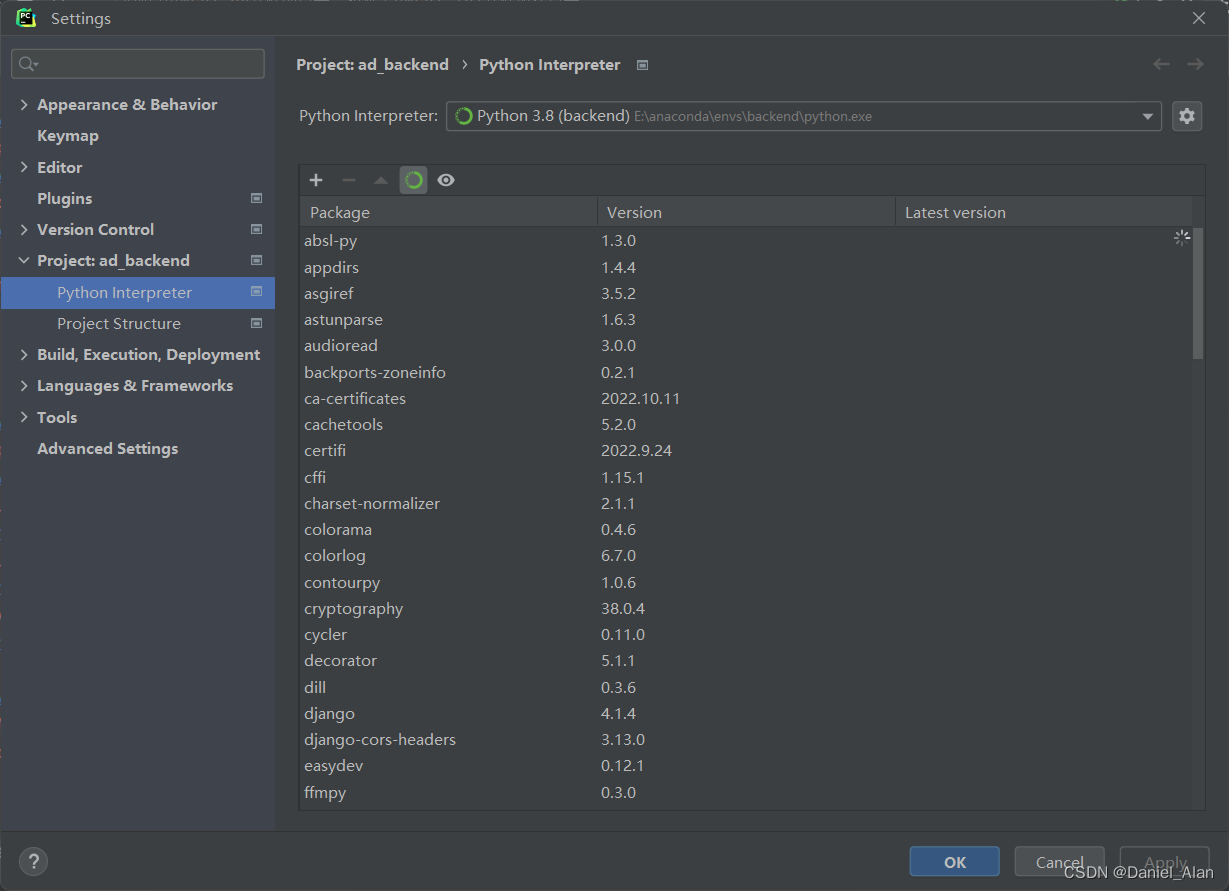1229x891 pixels.
Task: Click the upgrade package arrow icon
Action: (381, 180)
